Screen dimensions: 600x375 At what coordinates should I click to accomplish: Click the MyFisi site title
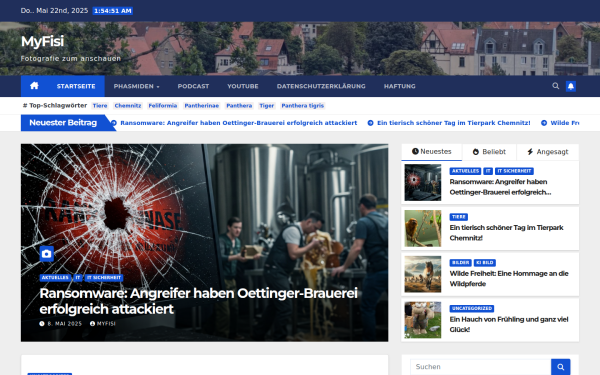pyautogui.click(x=42, y=41)
